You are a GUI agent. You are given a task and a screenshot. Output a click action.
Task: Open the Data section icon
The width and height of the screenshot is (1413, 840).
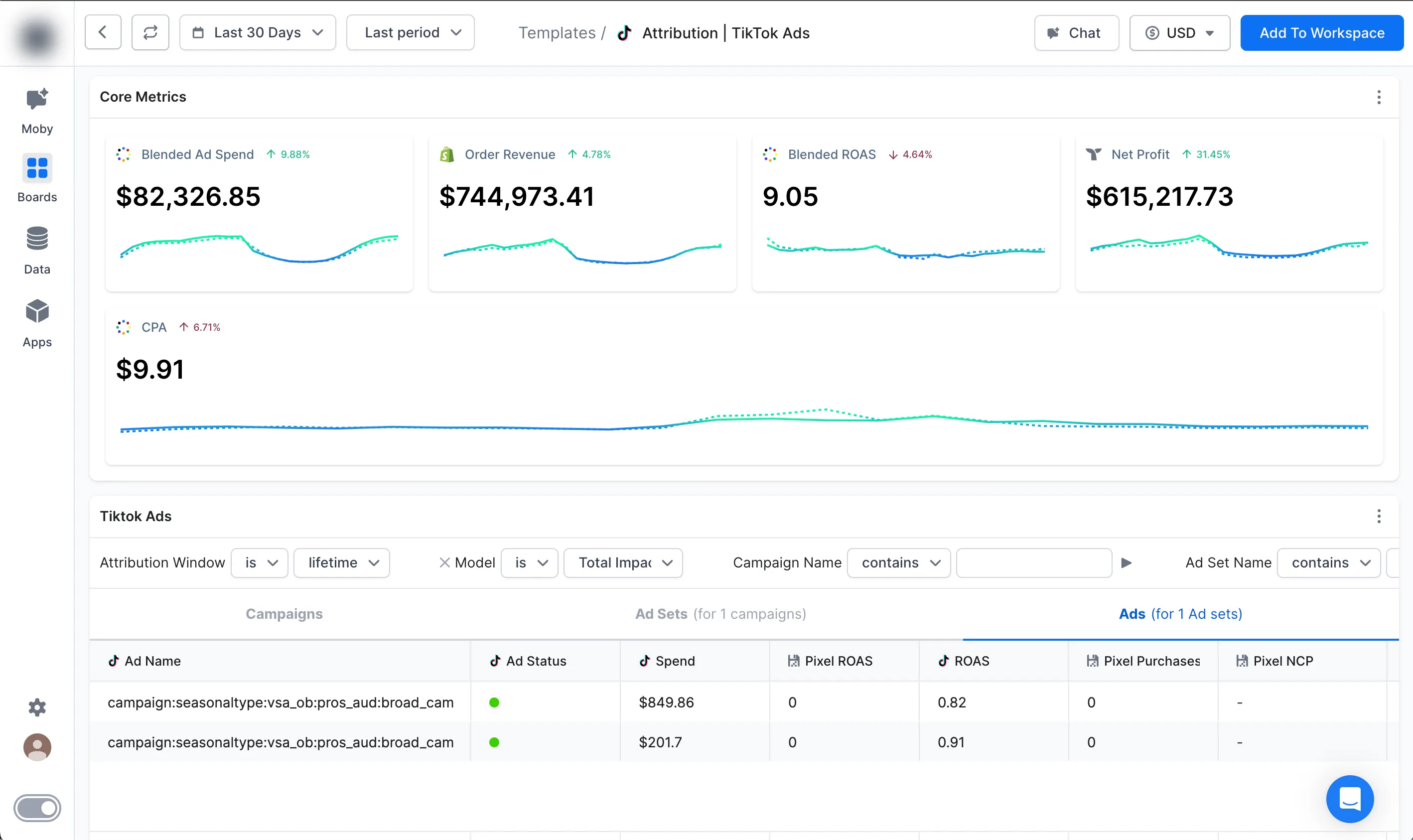[37, 239]
